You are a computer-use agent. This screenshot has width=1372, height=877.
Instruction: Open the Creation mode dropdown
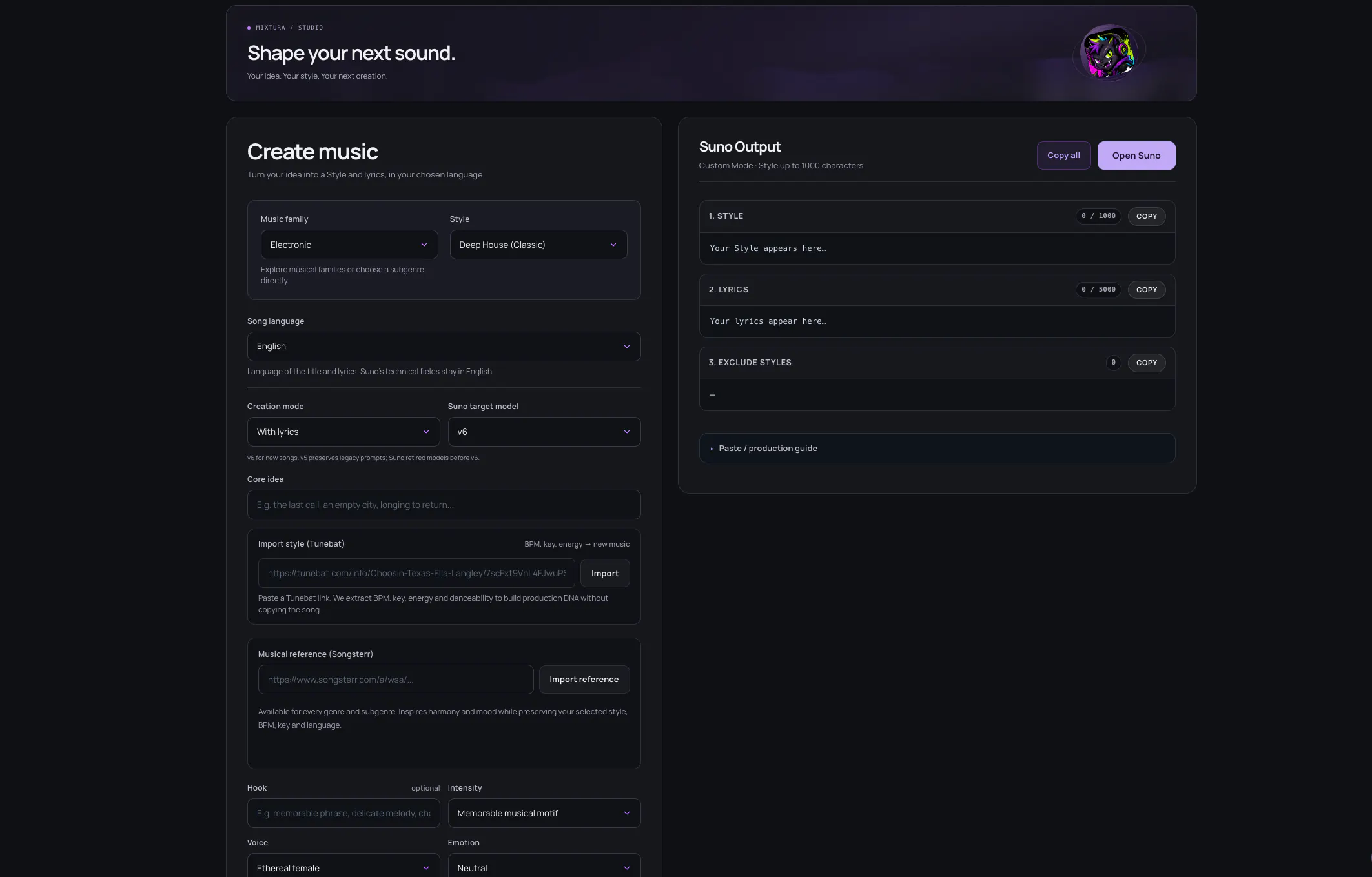[343, 432]
